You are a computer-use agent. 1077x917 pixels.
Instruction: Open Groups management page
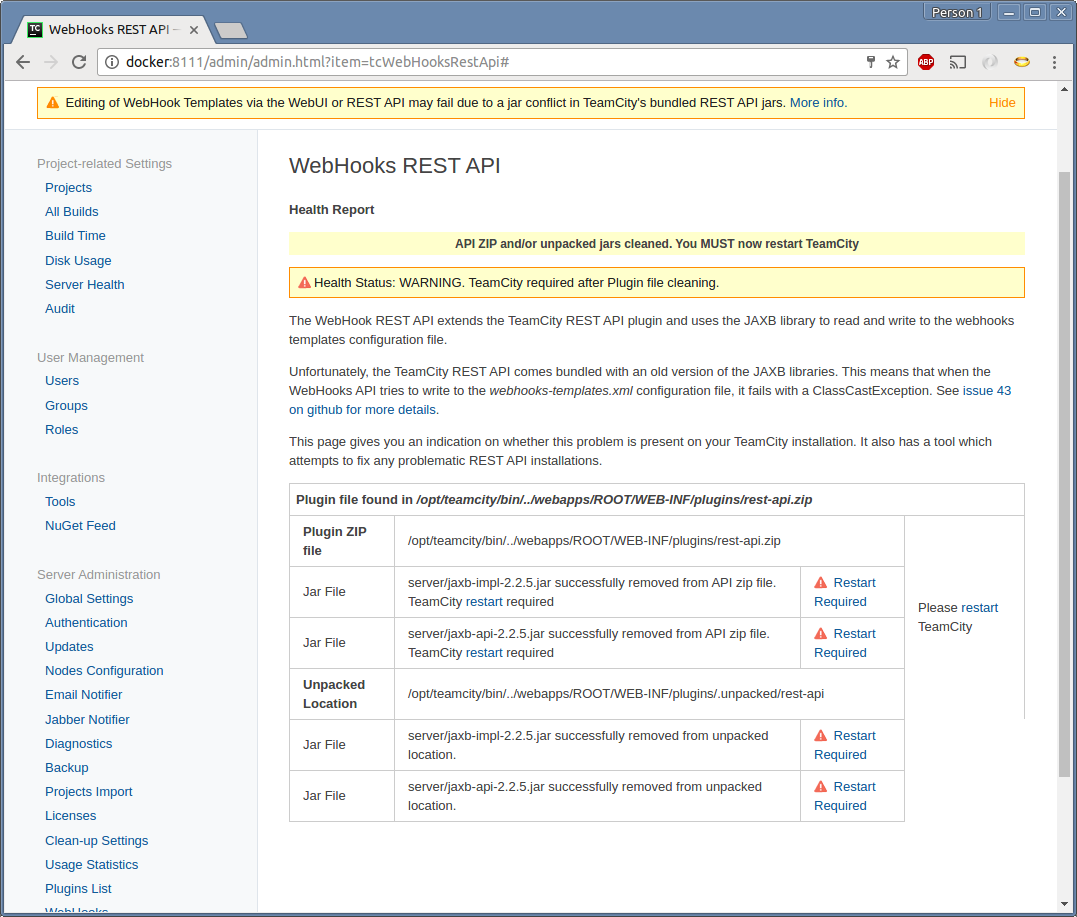coord(66,405)
